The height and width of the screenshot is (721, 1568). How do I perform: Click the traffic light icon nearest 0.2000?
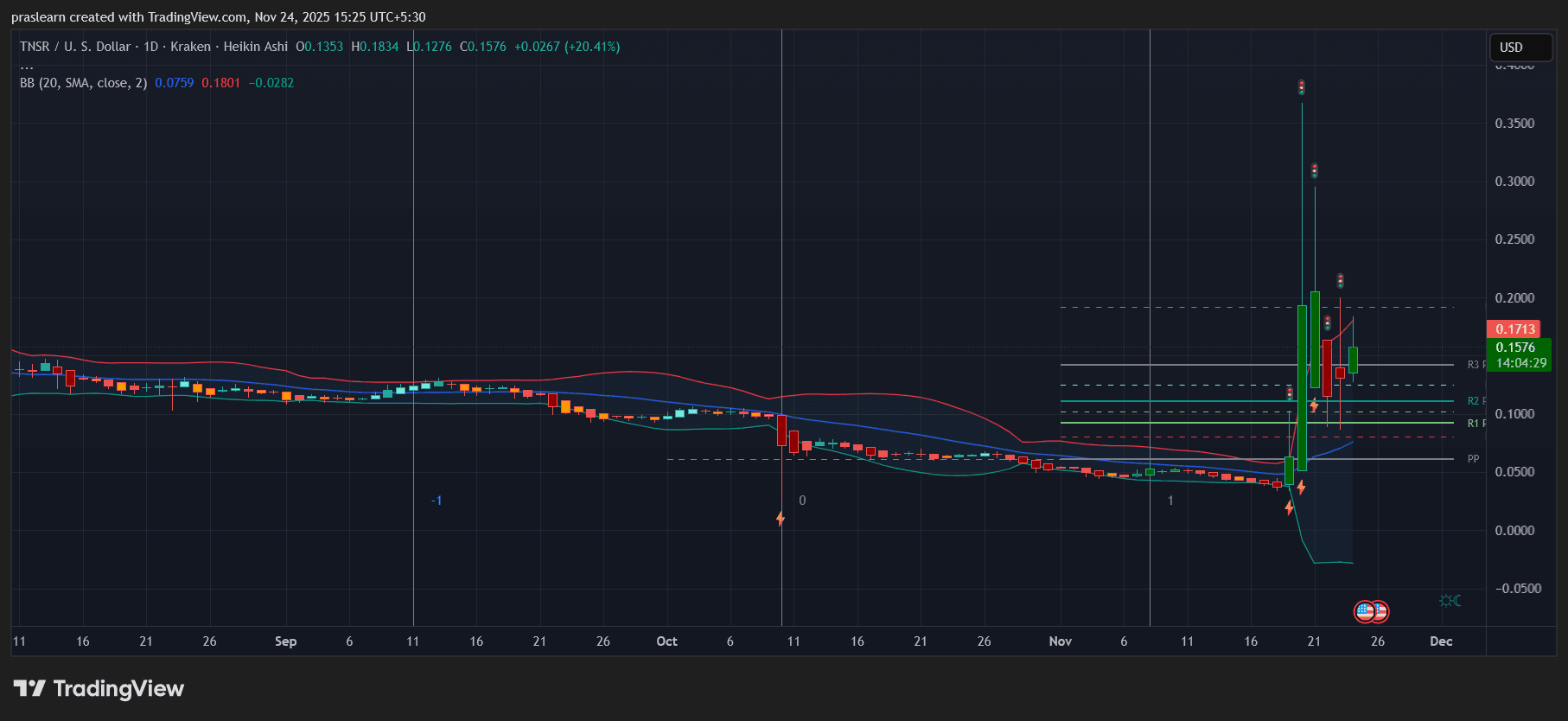click(1340, 281)
